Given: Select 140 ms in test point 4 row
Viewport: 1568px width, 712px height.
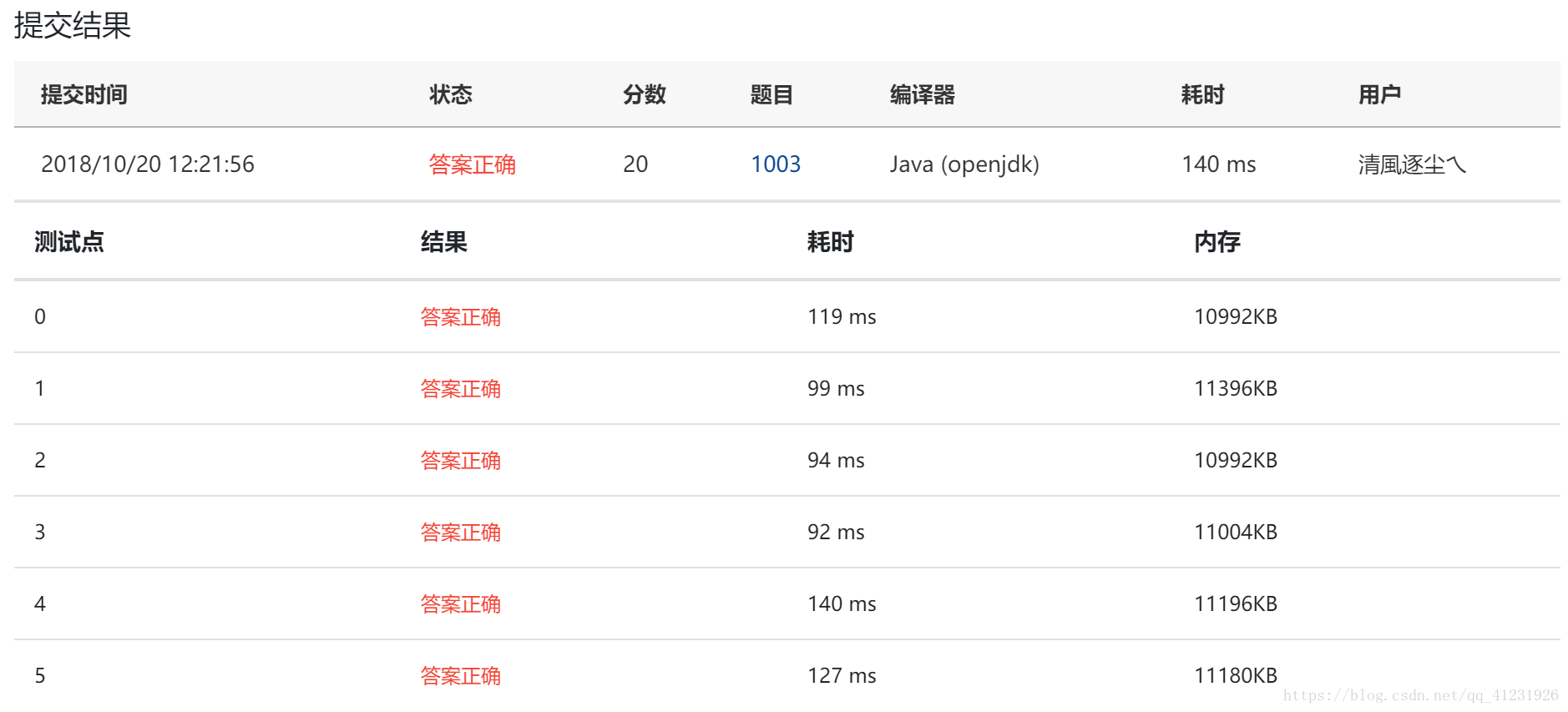Looking at the screenshot, I should pos(842,604).
